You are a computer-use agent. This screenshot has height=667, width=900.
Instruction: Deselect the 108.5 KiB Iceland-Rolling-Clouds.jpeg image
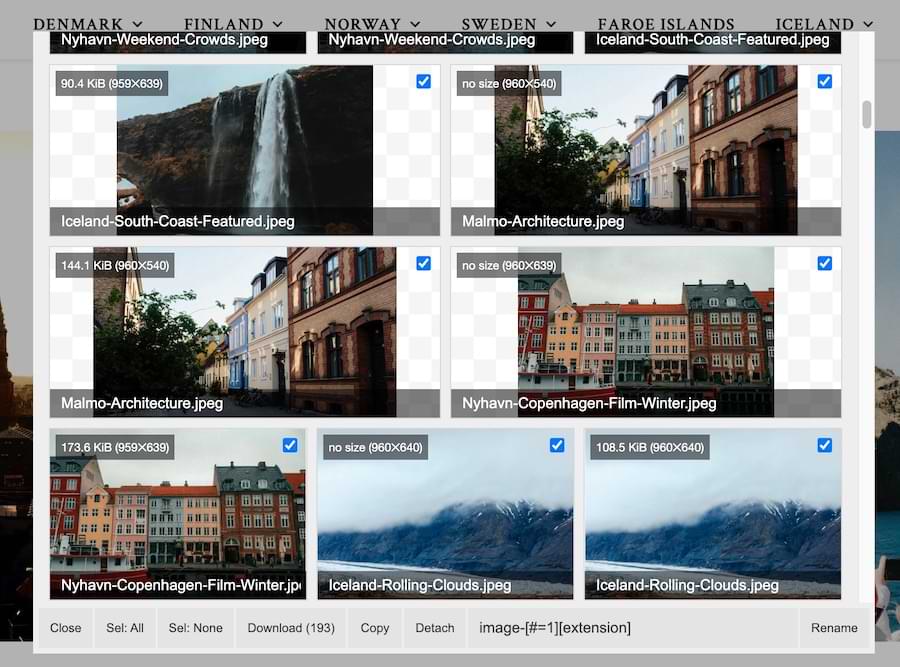pos(824,445)
